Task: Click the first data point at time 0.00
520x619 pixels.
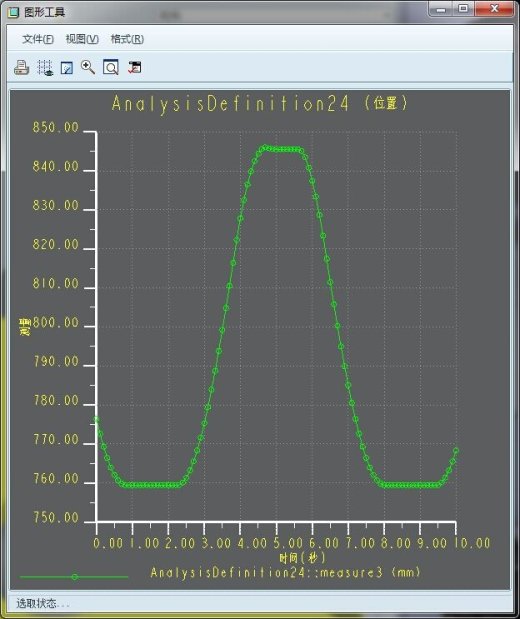Action: pyautogui.click(x=96, y=419)
